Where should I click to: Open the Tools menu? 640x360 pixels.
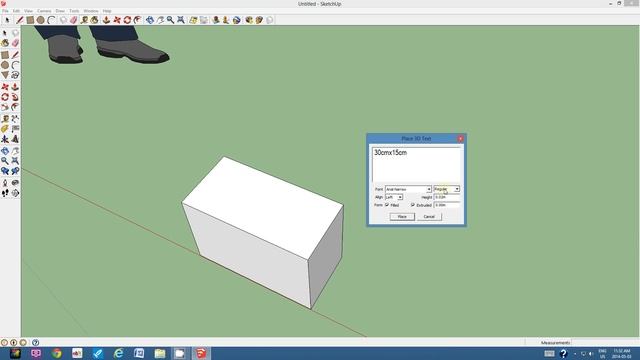point(74,11)
